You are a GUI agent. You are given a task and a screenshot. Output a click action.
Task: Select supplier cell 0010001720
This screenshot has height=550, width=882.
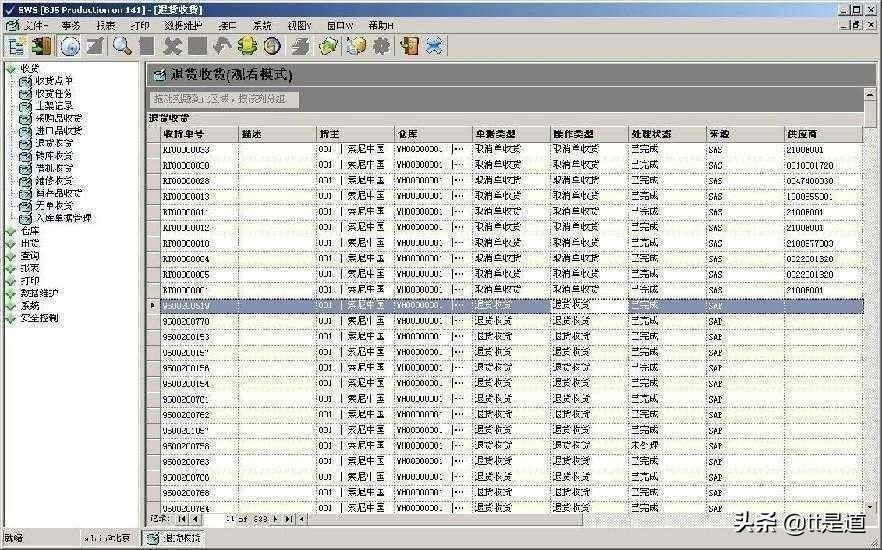(x=823, y=166)
